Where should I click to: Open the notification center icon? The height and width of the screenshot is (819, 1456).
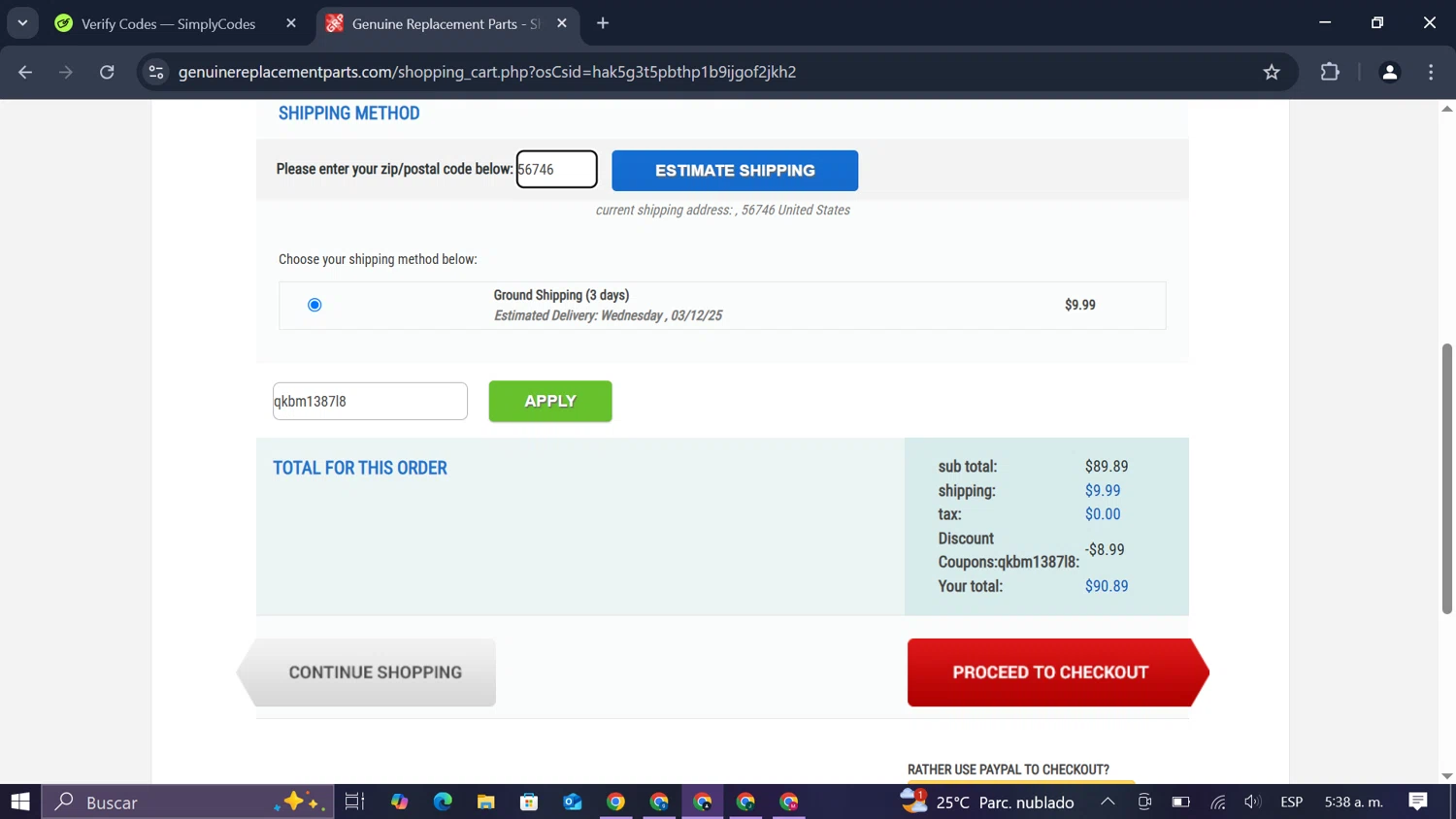[x=1418, y=802]
